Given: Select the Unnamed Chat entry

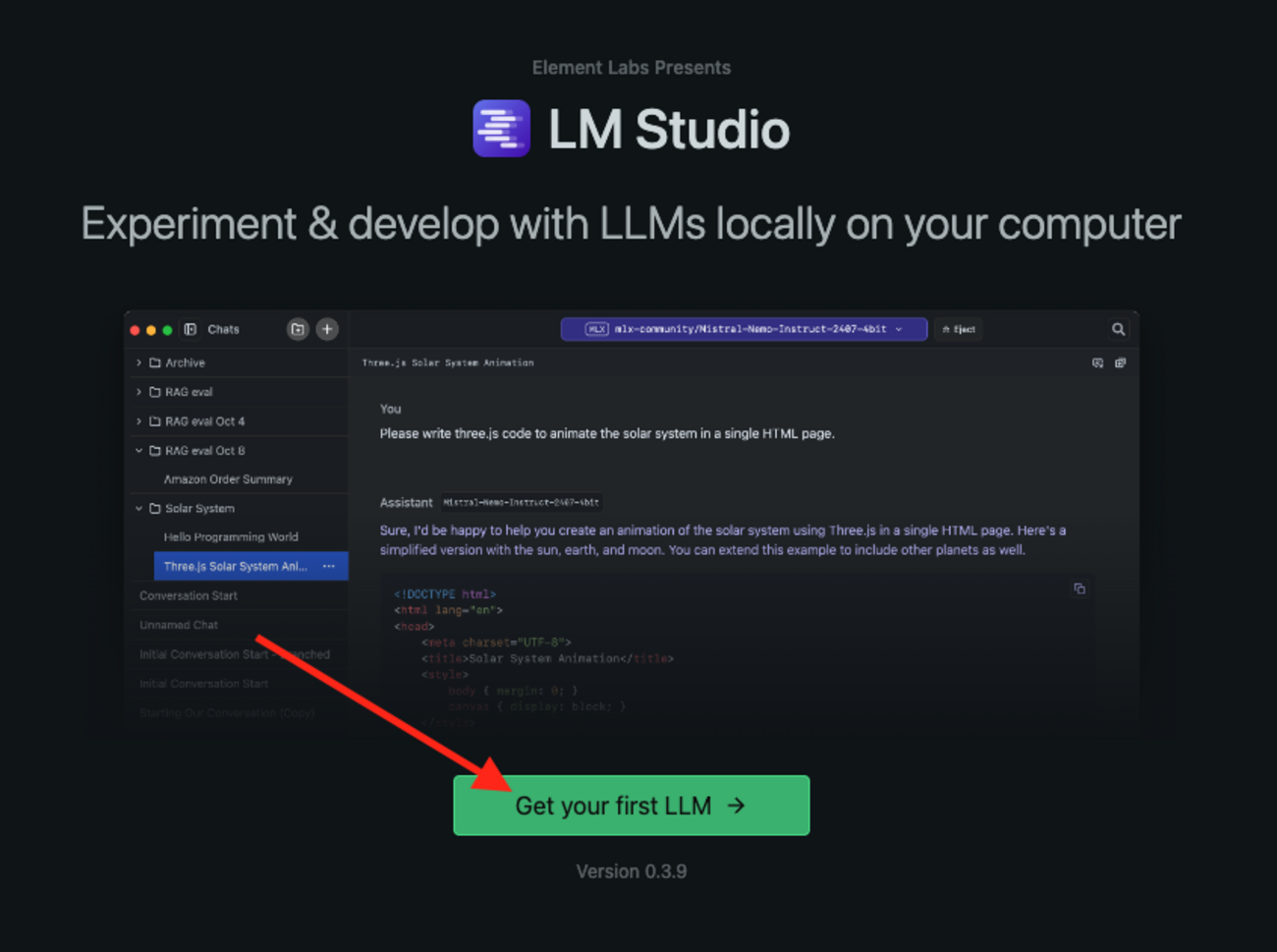Looking at the screenshot, I should point(179,625).
